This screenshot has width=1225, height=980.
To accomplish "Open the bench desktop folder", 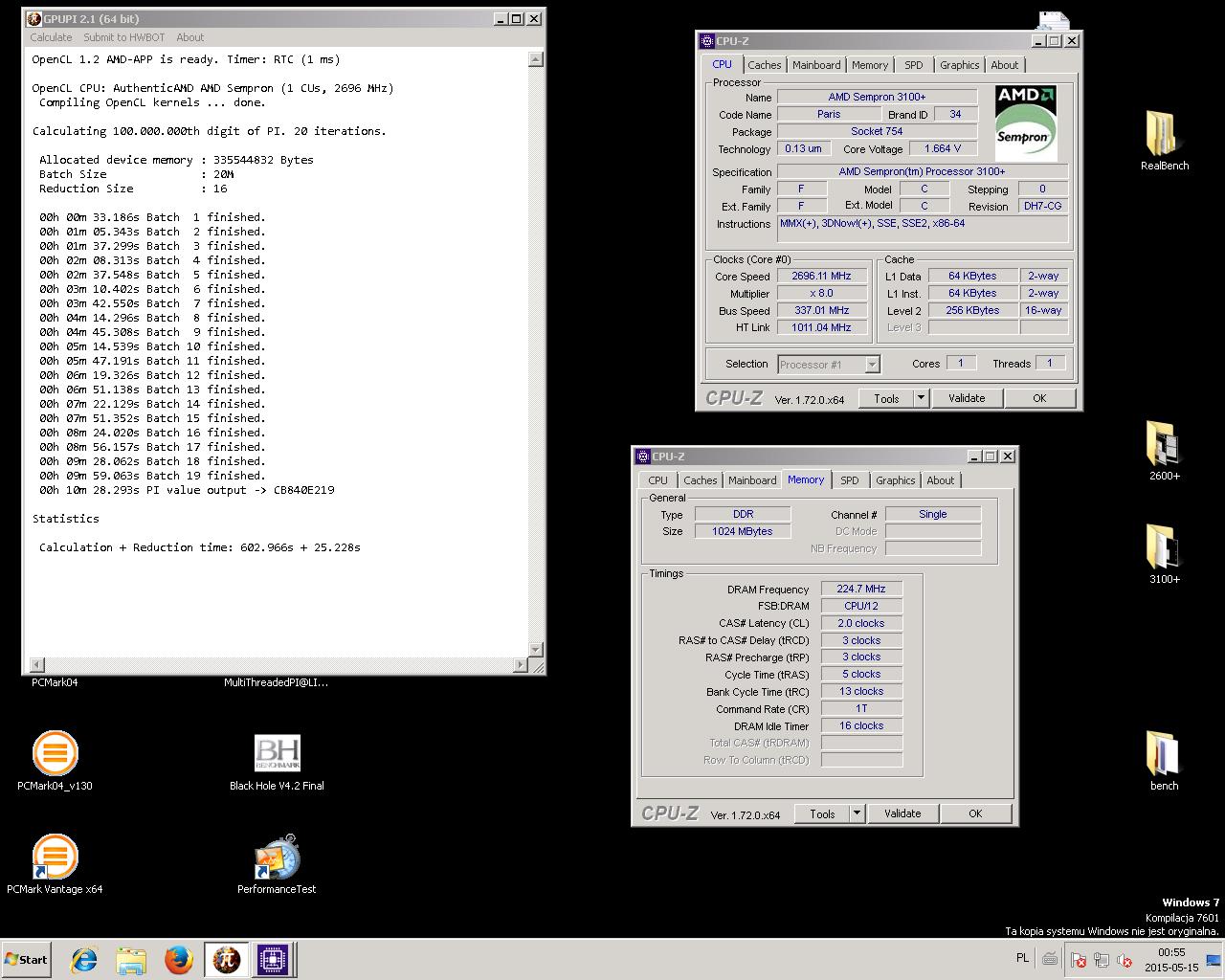I will point(1164,761).
